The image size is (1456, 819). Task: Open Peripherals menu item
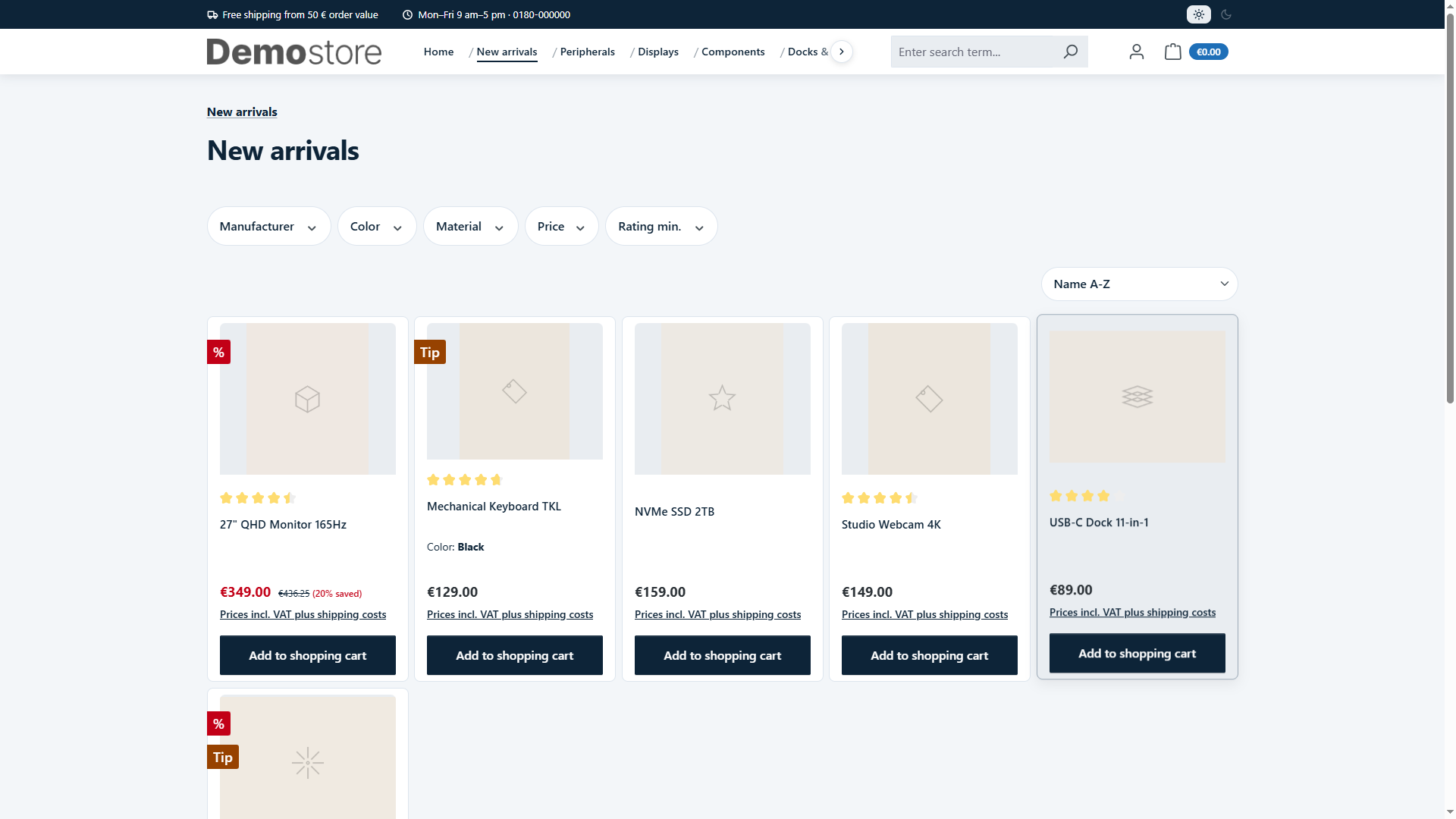(x=587, y=52)
